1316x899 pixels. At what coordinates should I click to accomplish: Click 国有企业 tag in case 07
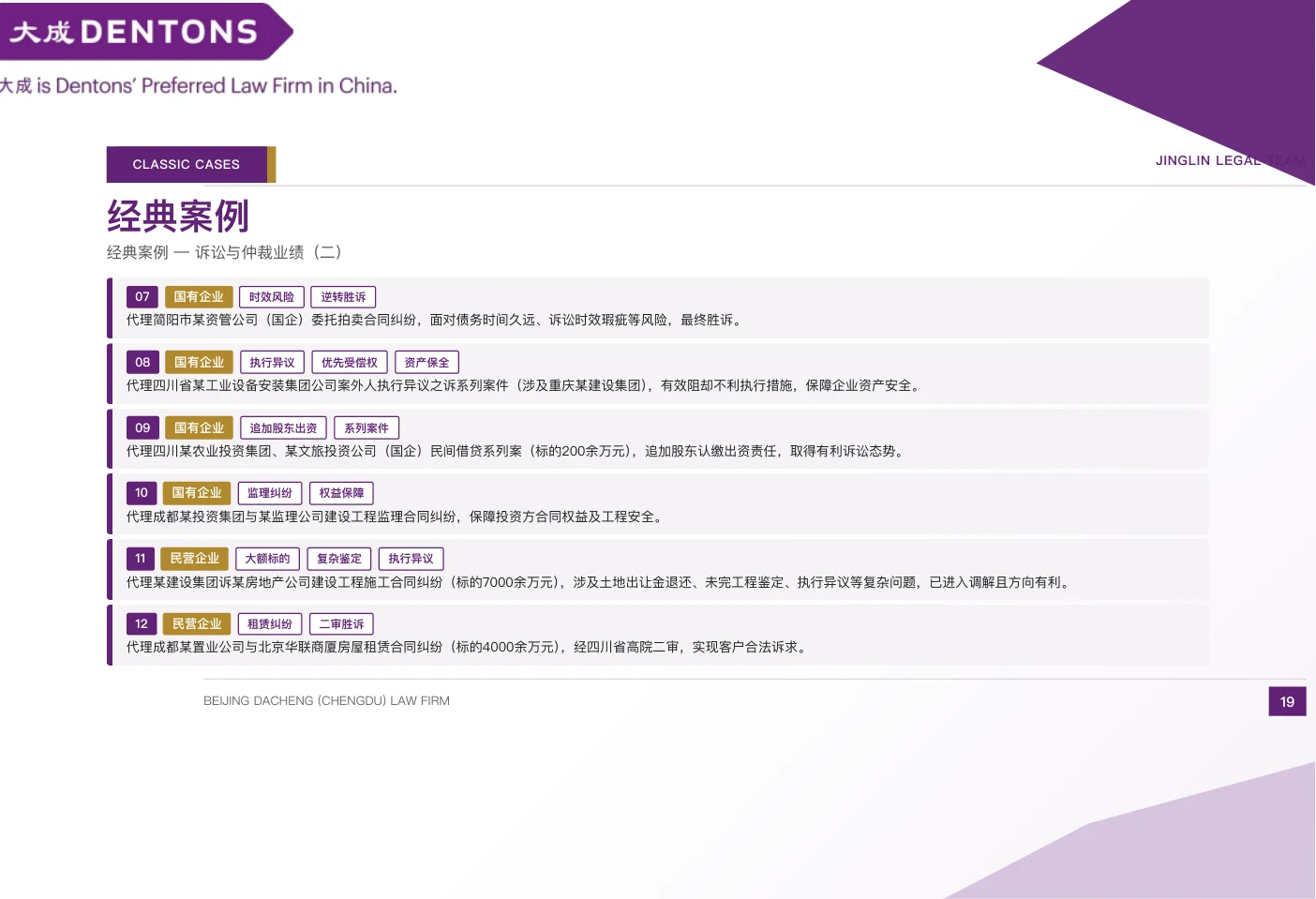tap(199, 297)
